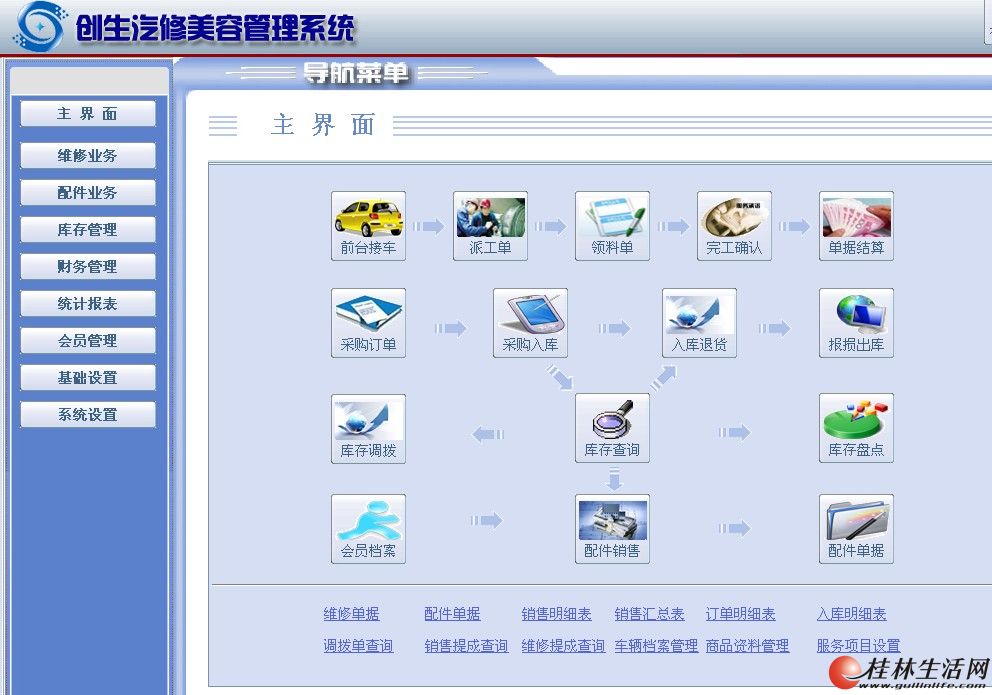The width and height of the screenshot is (992, 695).
Task: Open the 库存查询 magnifier icon
Action: tap(612, 428)
